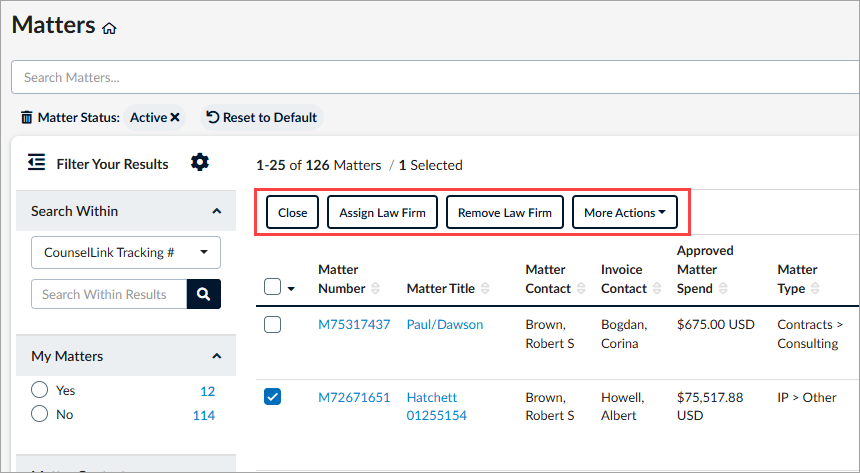The width and height of the screenshot is (860, 473).
Task: Sort by Matter Number column
Action: coord(375,289)
